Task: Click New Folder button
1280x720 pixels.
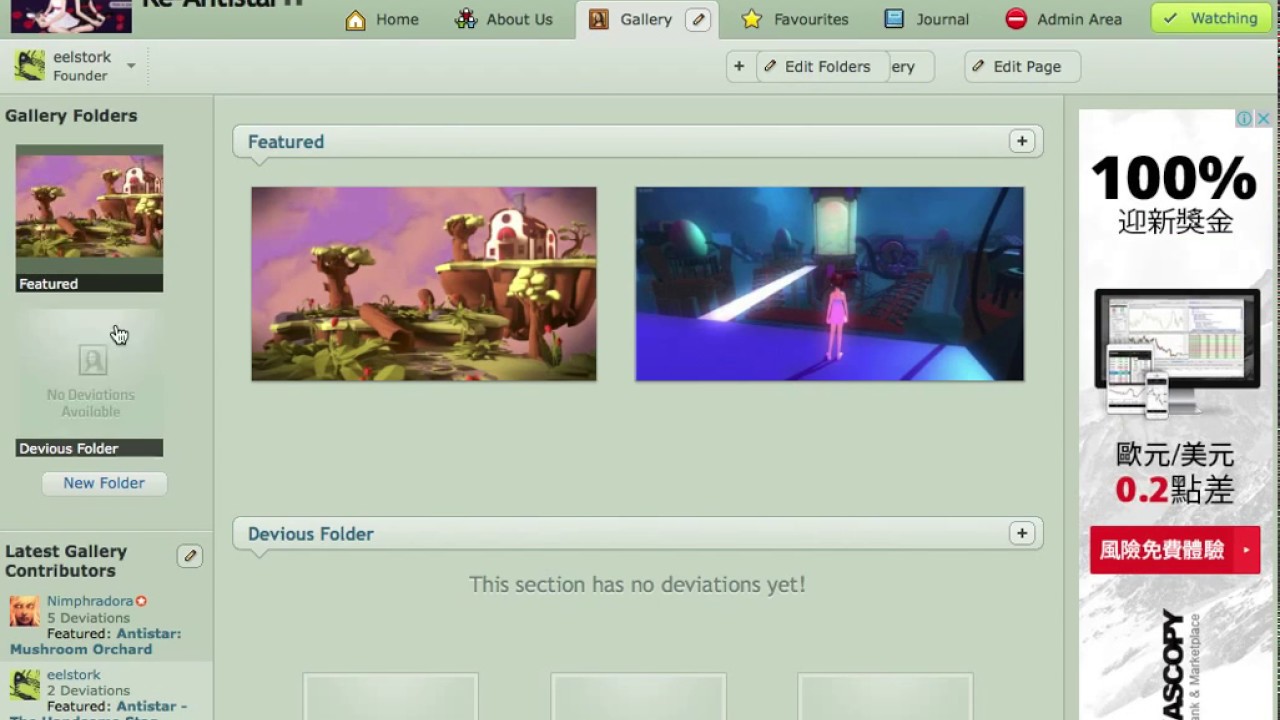Action: coord(104,483)
